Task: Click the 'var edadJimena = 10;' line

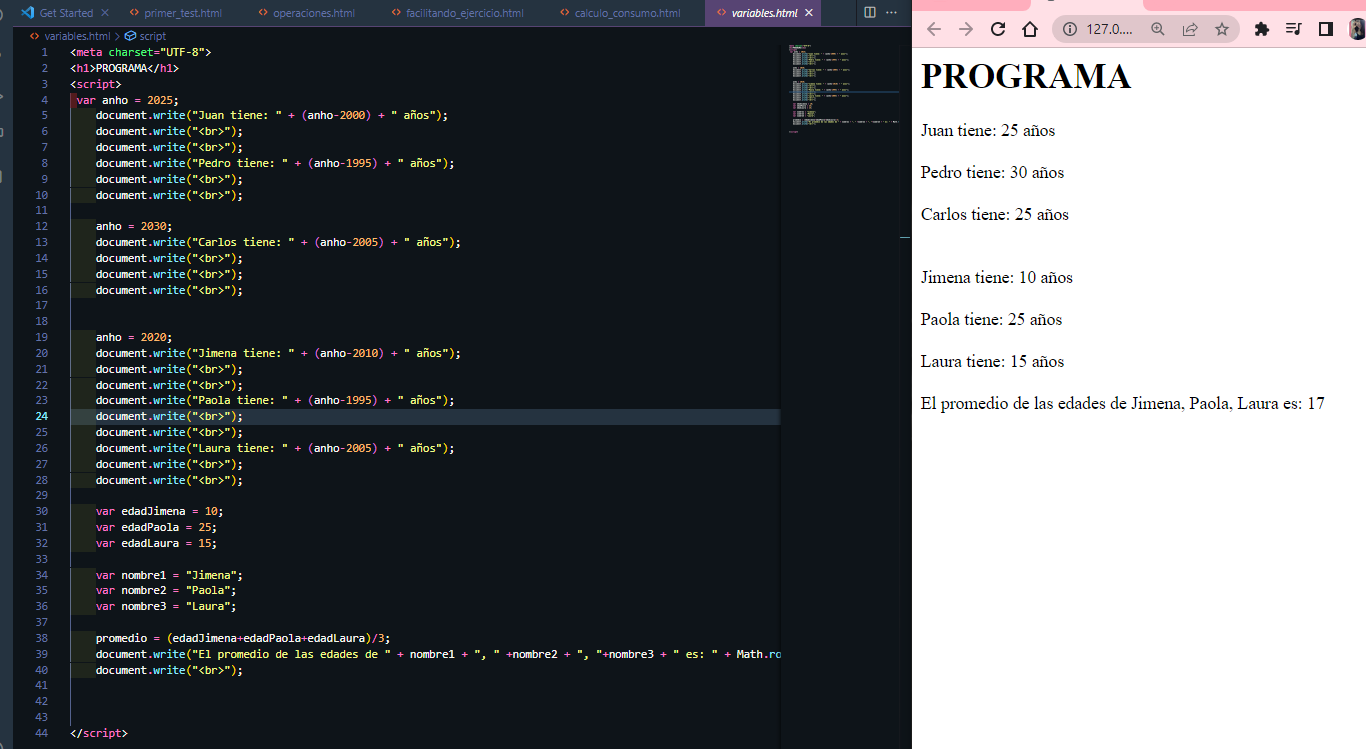Action: (x=159, y=511)
